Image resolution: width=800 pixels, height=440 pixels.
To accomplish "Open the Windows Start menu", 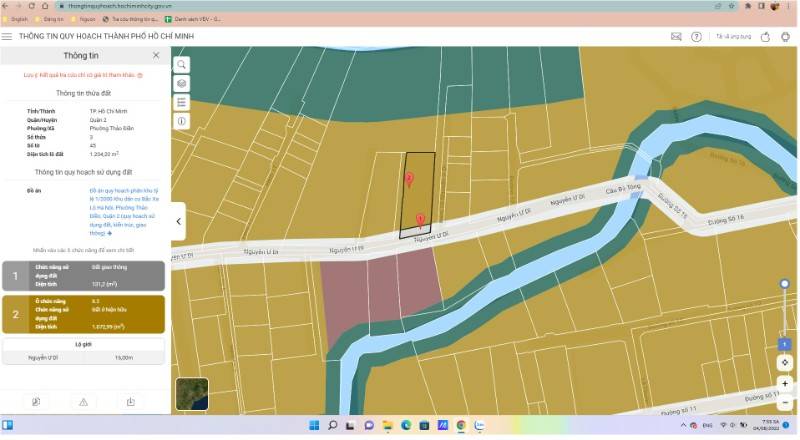I will coord(314,426).
